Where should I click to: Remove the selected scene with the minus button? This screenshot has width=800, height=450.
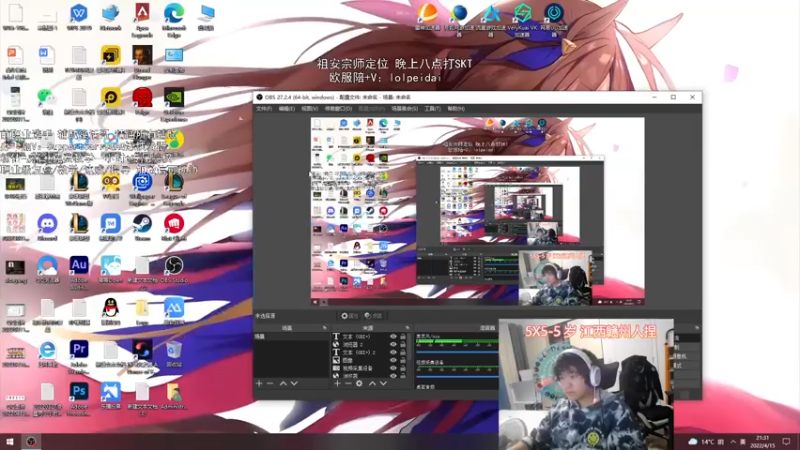[x=270, y=383]
